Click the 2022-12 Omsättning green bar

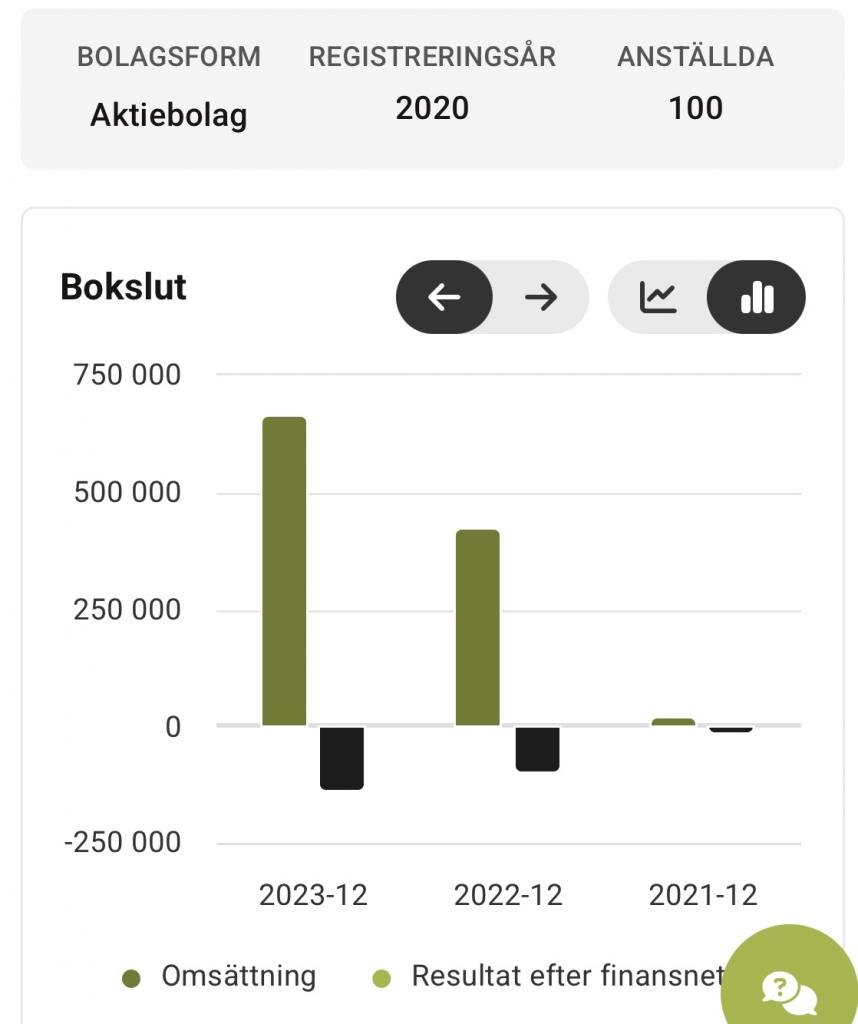point(477,627)
